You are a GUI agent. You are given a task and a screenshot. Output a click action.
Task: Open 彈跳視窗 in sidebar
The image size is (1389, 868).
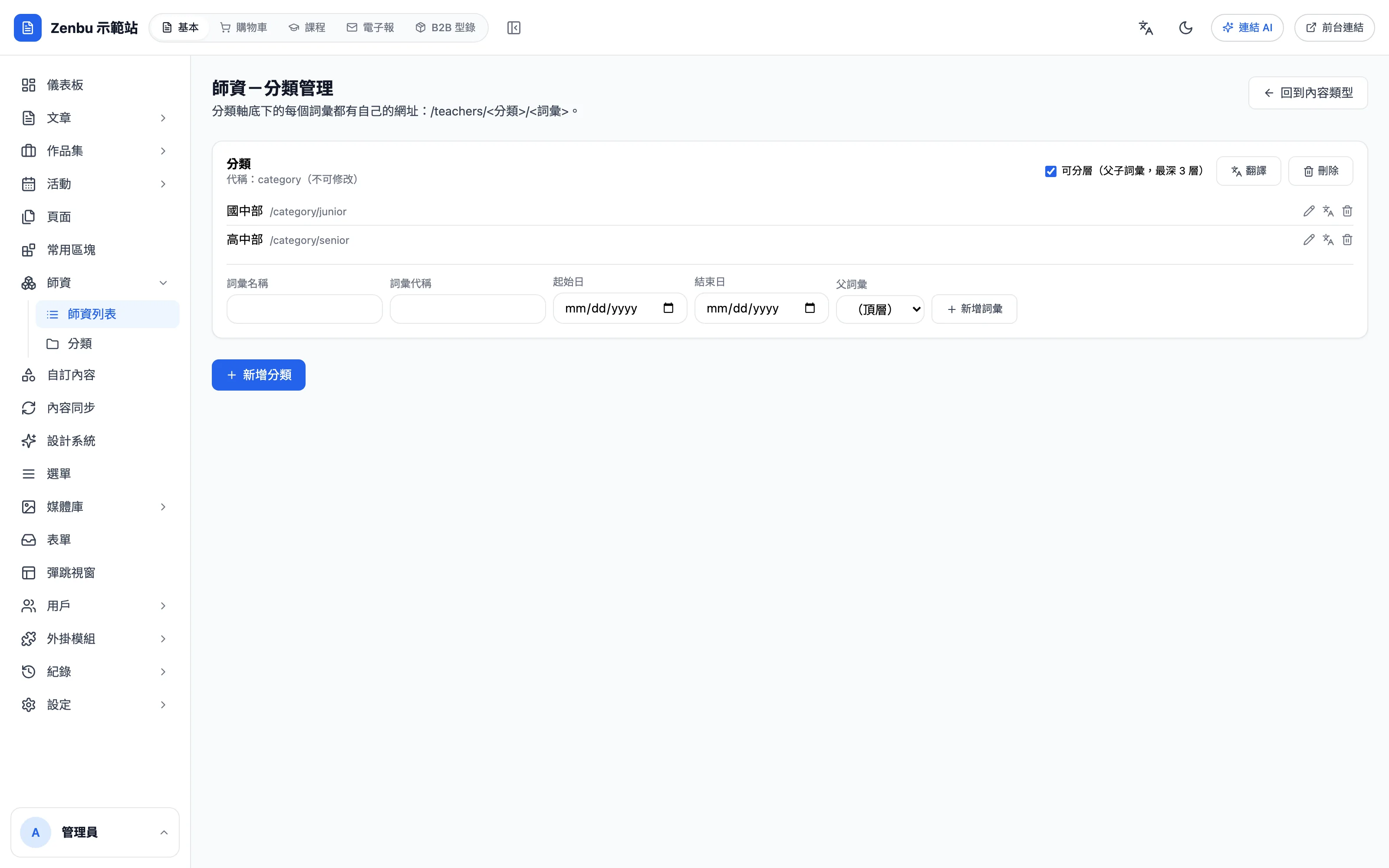[95, 573]
